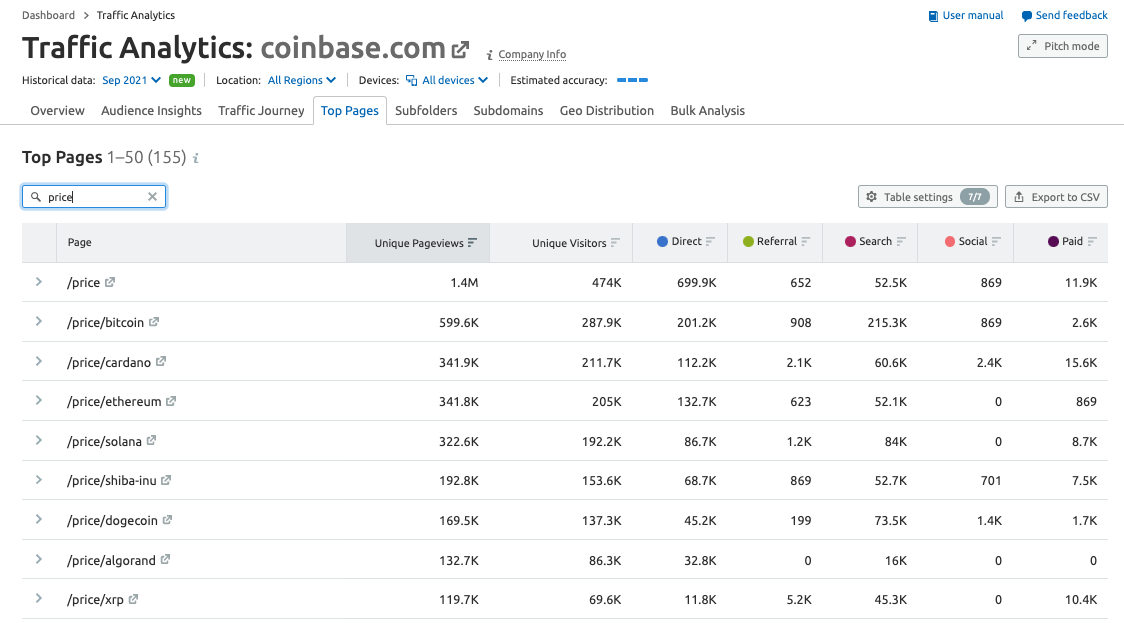1124x623 pixels.
Task: Click the 215.3K search traffic cell
Action: [x=887, y=323]
